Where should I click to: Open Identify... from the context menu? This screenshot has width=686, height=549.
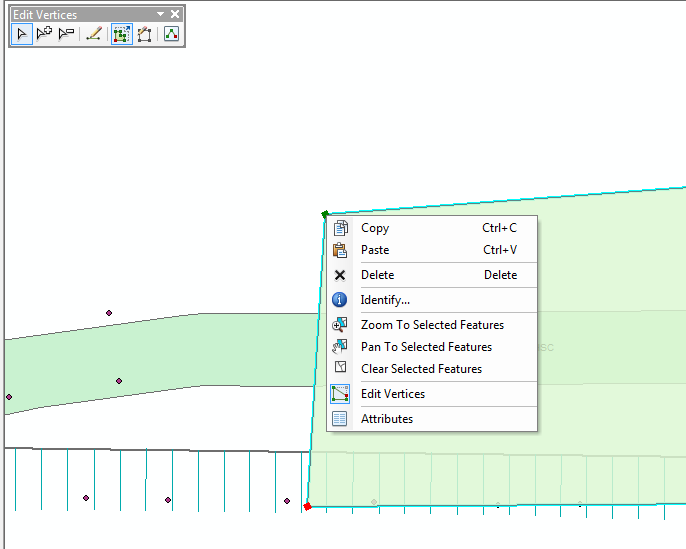pyautogui.click(x=432, y=300)
